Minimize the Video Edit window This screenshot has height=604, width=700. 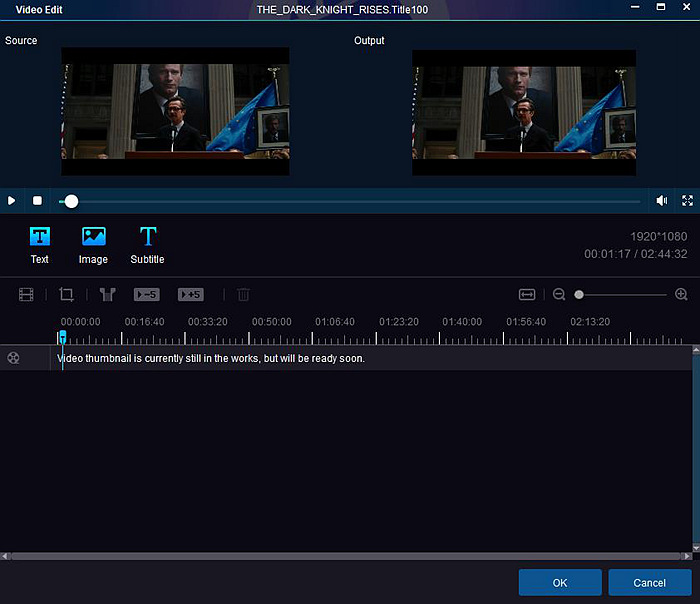point(635,7)
